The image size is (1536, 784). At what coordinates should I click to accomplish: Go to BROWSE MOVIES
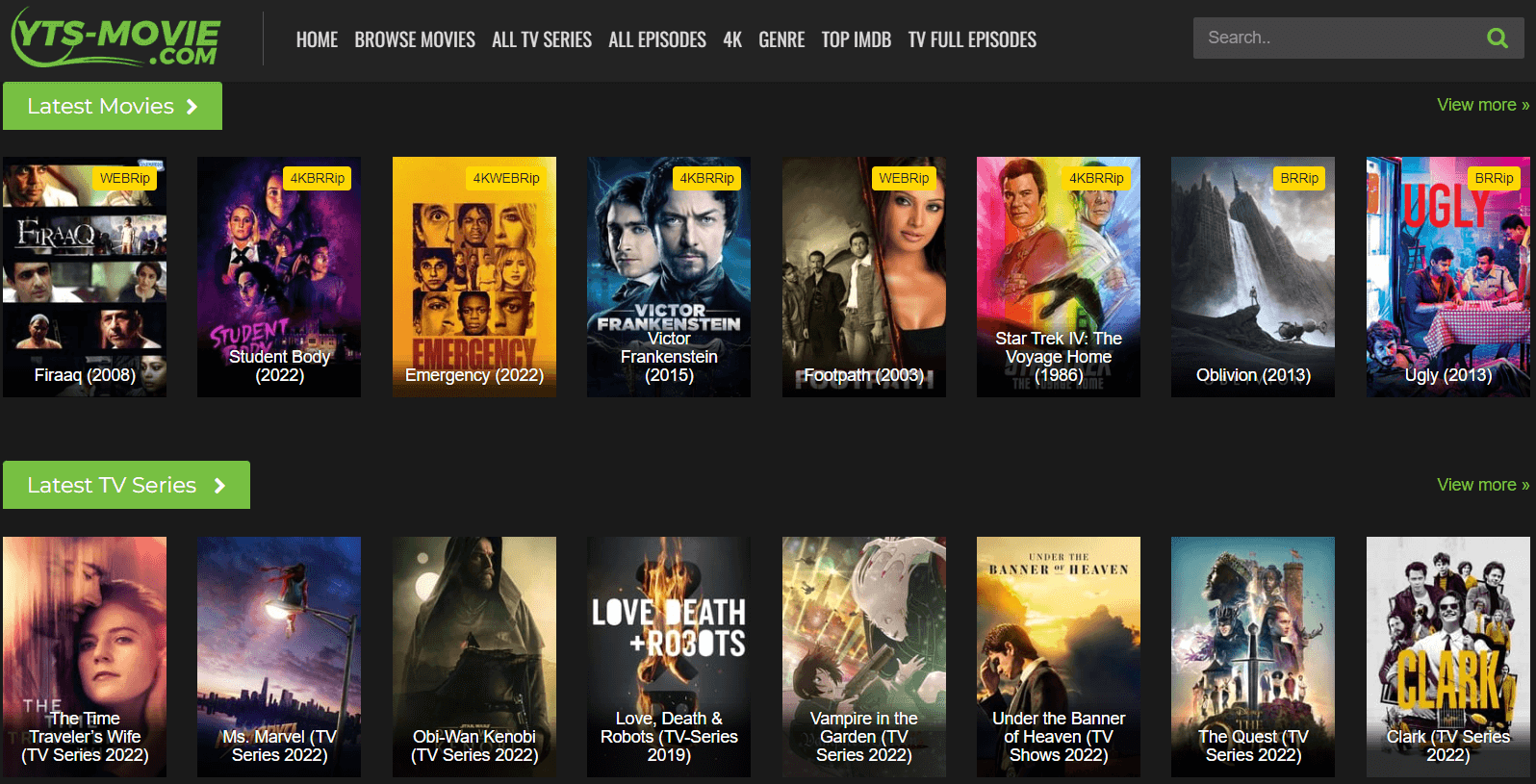click(x=415, y=39)
